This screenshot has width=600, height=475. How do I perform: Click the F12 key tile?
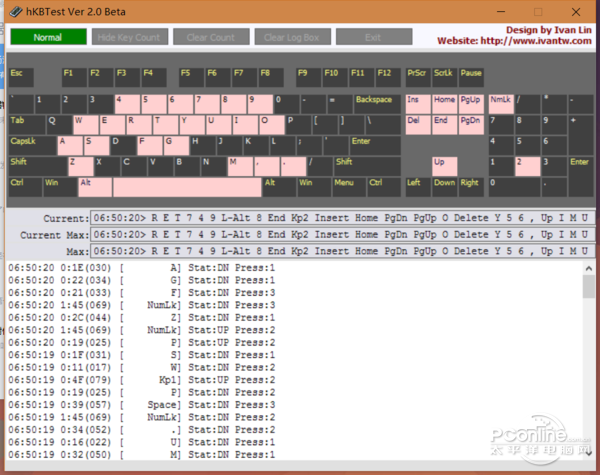[388, 77]
